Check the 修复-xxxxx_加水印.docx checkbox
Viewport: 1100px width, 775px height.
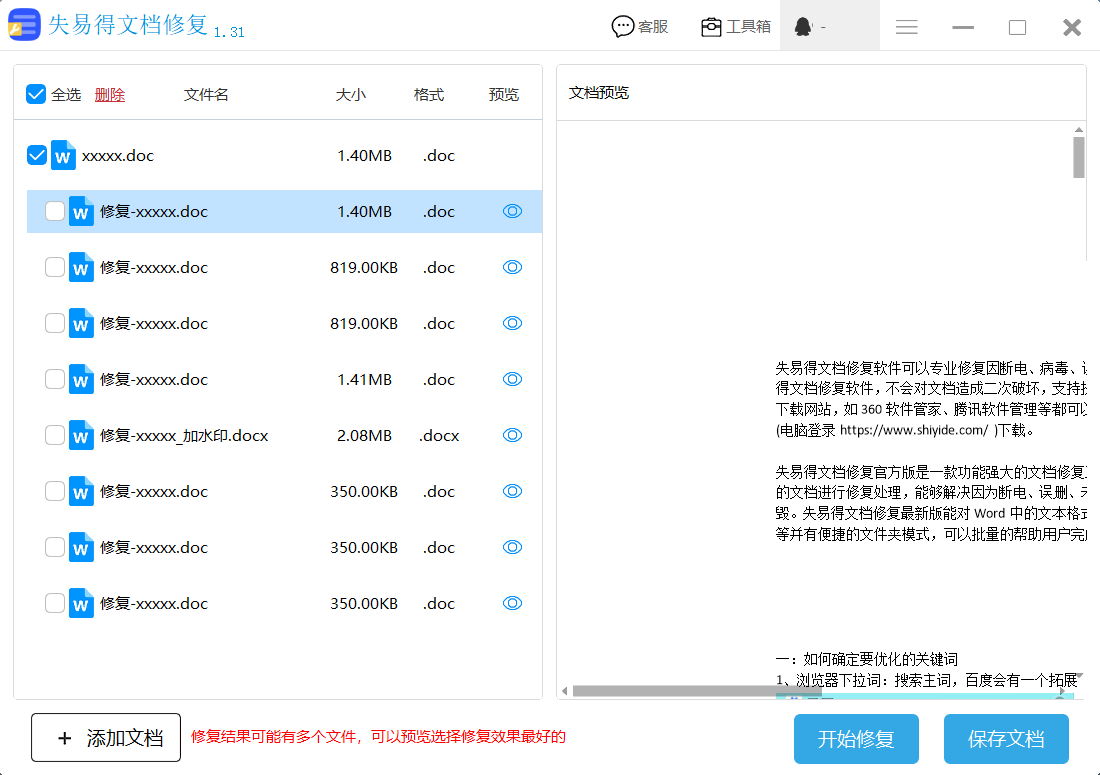coord(55,435)
